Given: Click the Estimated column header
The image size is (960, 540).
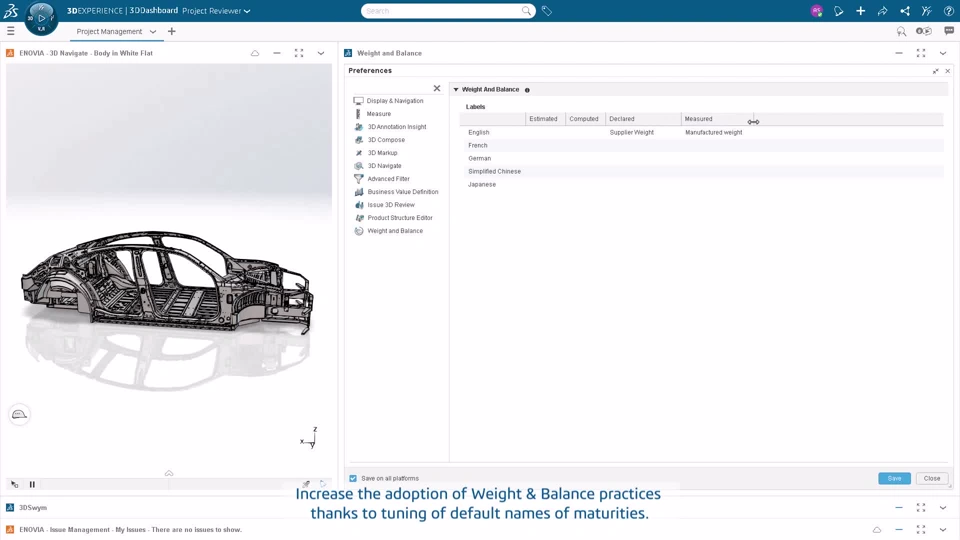Looking at the screenshot, I should coord(543,119).
